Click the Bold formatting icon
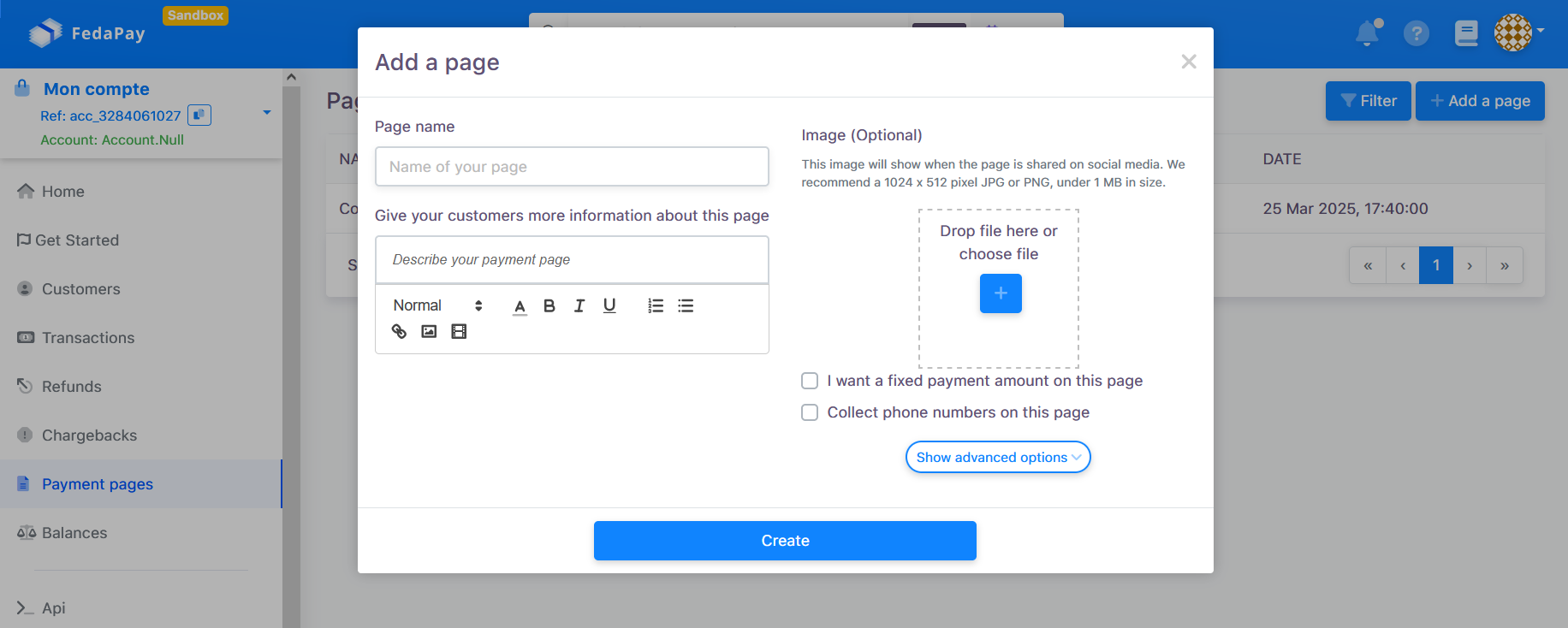Image resolution: width=1568 pixels, height=628 pixels. (x=549, y=305)
